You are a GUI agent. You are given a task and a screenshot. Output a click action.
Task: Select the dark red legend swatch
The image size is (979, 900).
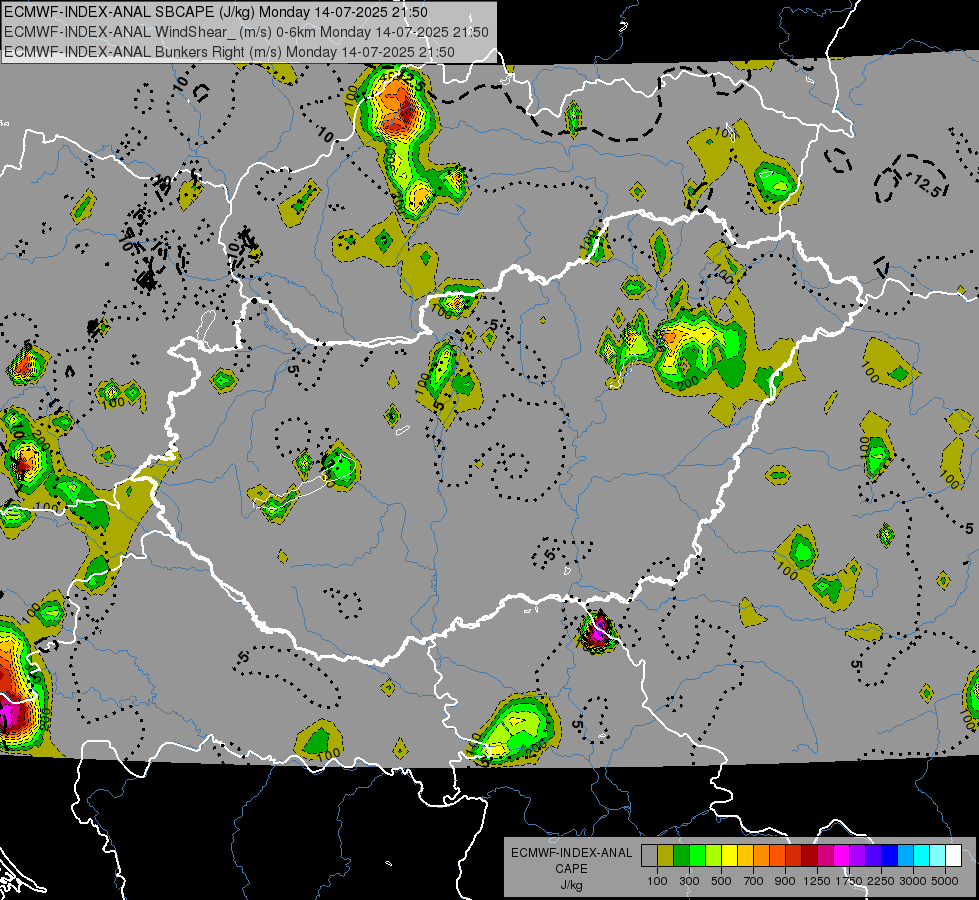point(809,856)
